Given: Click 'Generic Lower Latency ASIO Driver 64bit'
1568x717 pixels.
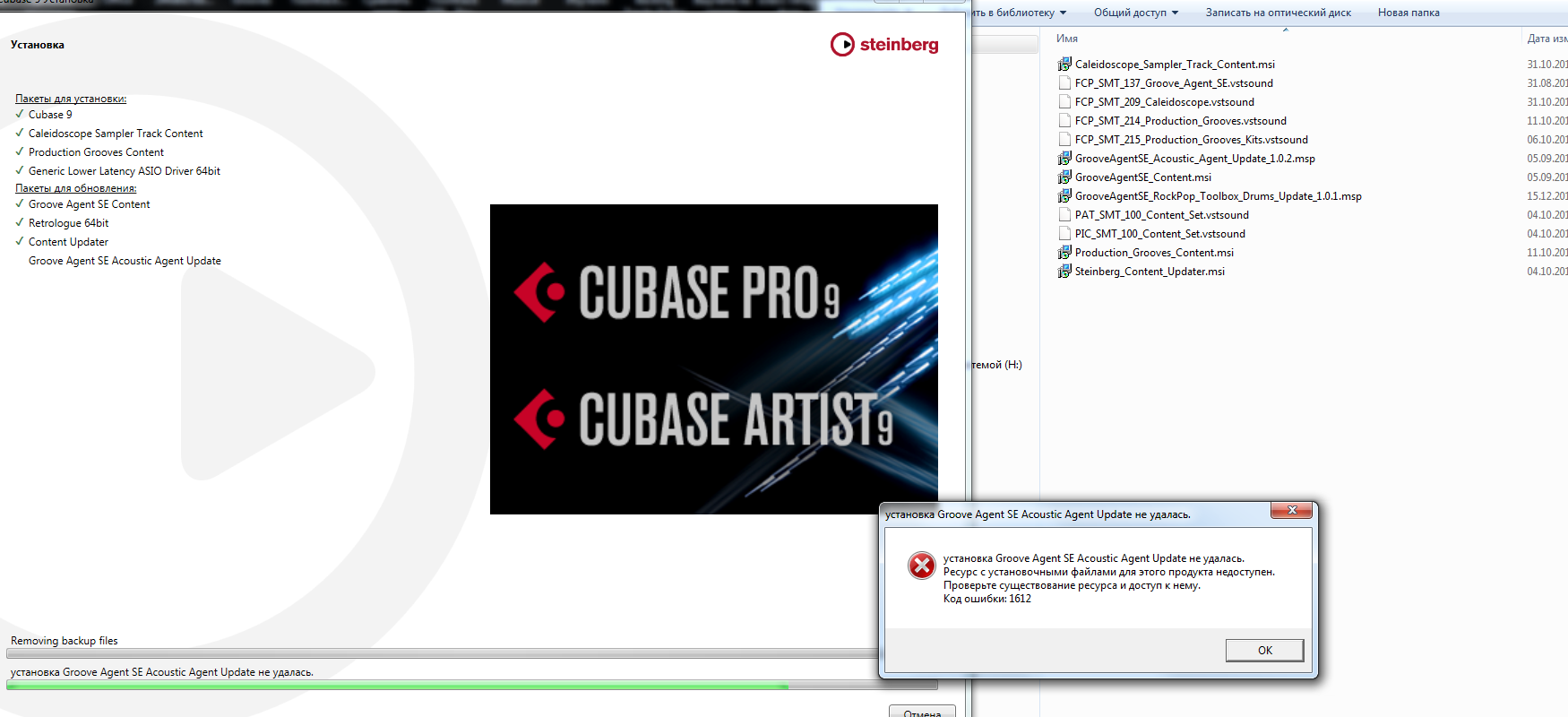Looking at the screenshot, I should 125,171.
